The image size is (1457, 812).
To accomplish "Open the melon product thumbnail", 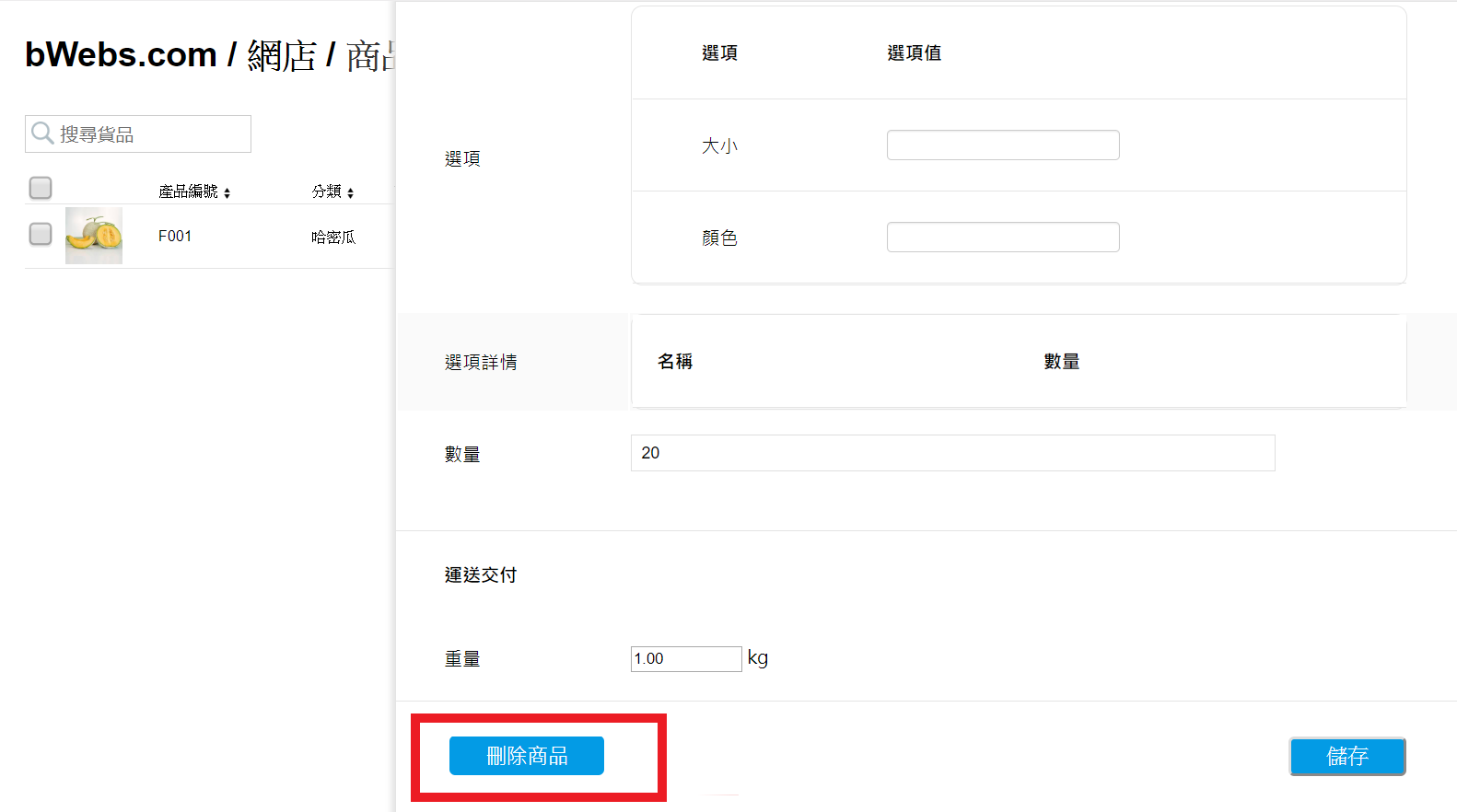I will 94,236.
